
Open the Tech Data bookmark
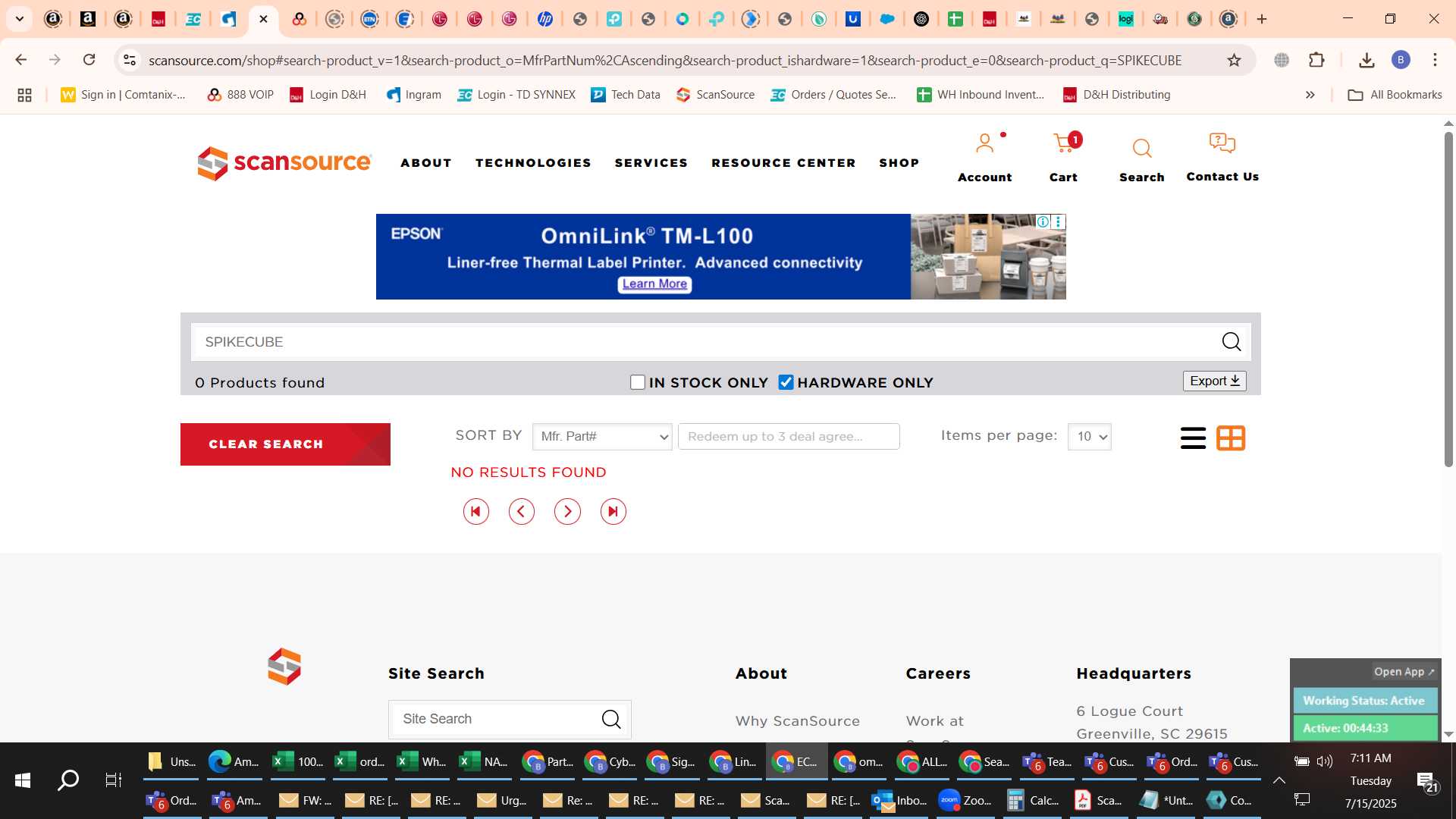626,95
